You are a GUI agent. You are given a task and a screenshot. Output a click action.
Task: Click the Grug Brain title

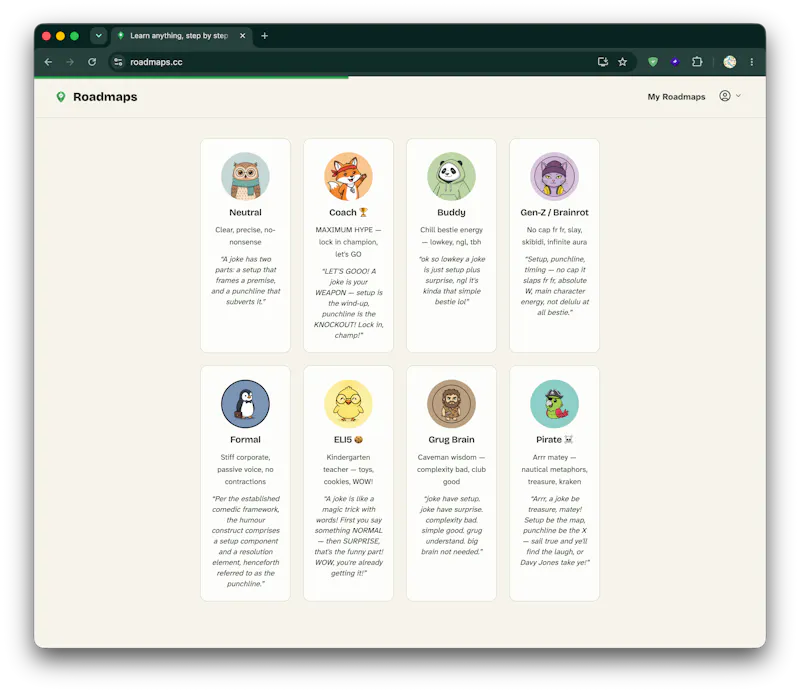click(x=452, y=439)
